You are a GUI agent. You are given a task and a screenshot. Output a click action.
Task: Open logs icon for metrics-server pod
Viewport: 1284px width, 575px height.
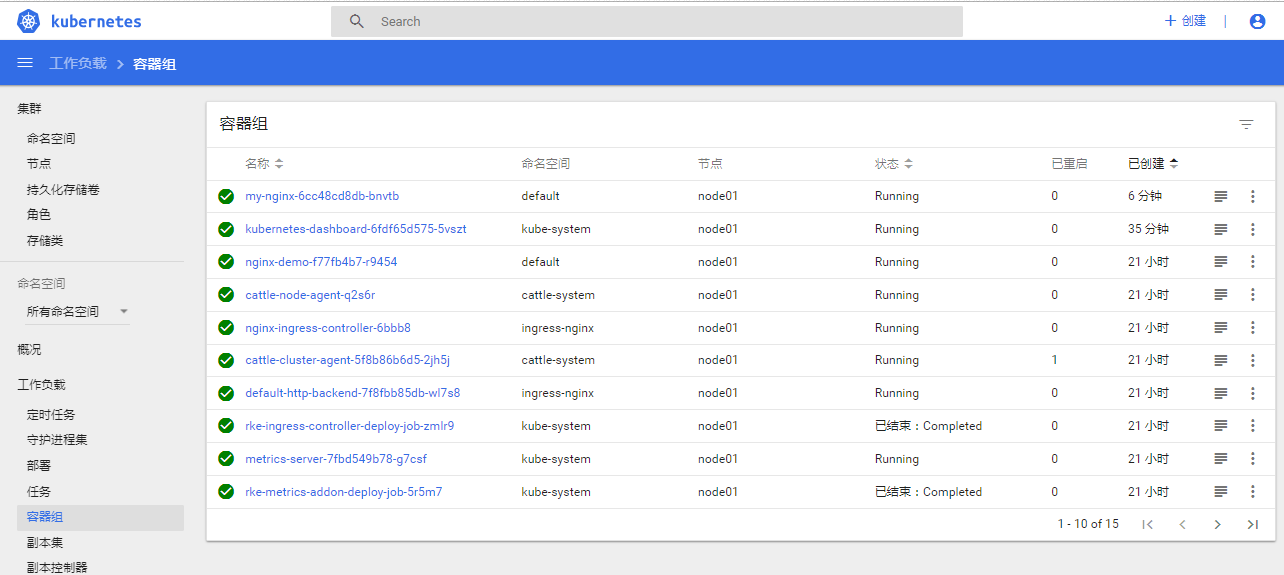pyautogui.click(x=1220, y=459)
